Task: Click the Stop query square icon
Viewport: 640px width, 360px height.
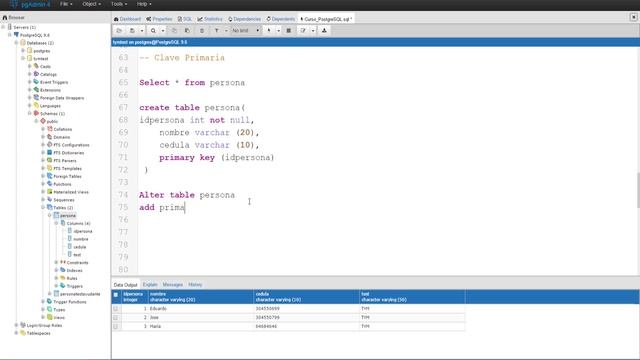Action: (289, 31)
